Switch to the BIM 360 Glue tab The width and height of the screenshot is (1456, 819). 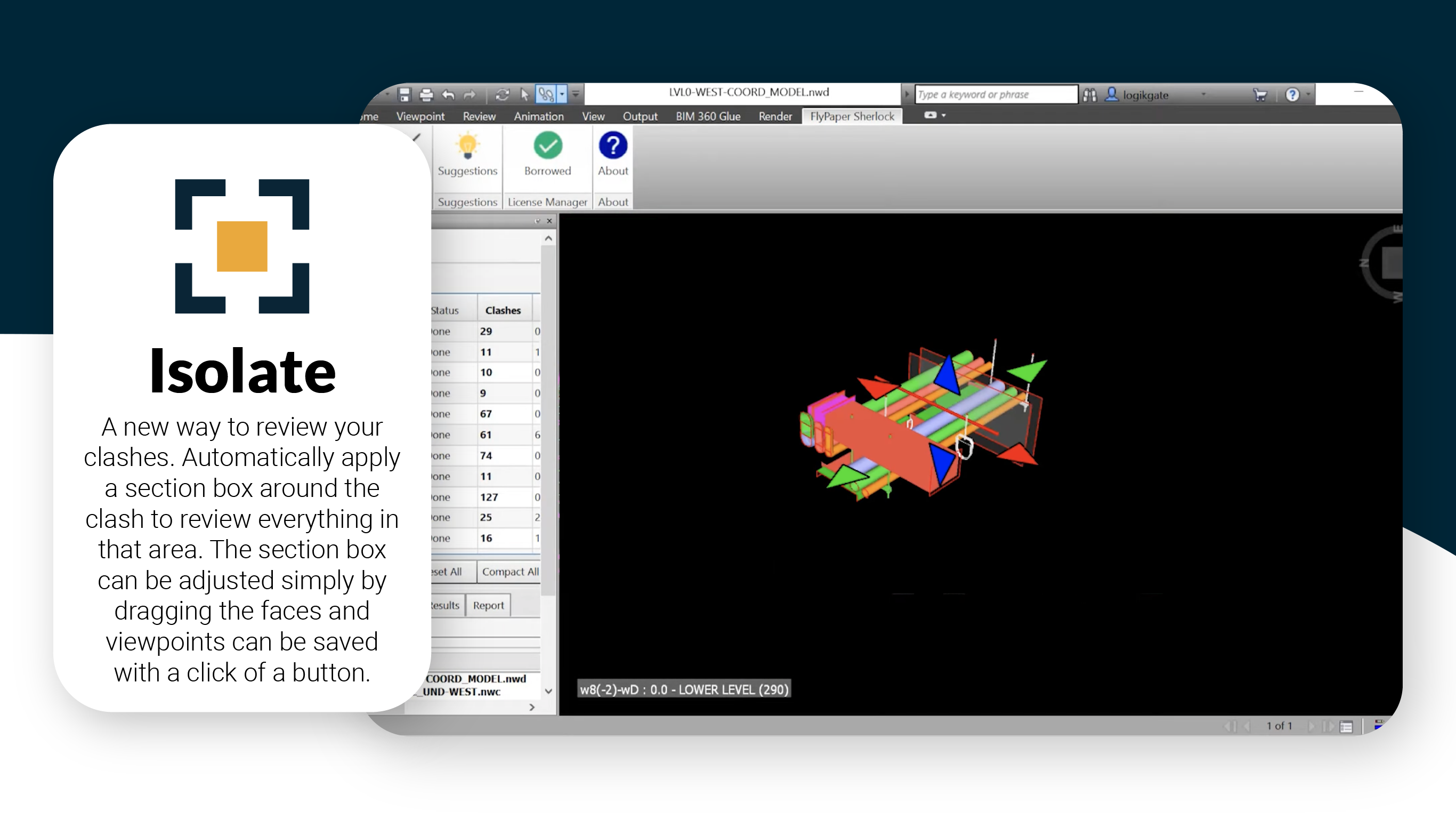tap(708, 116)
